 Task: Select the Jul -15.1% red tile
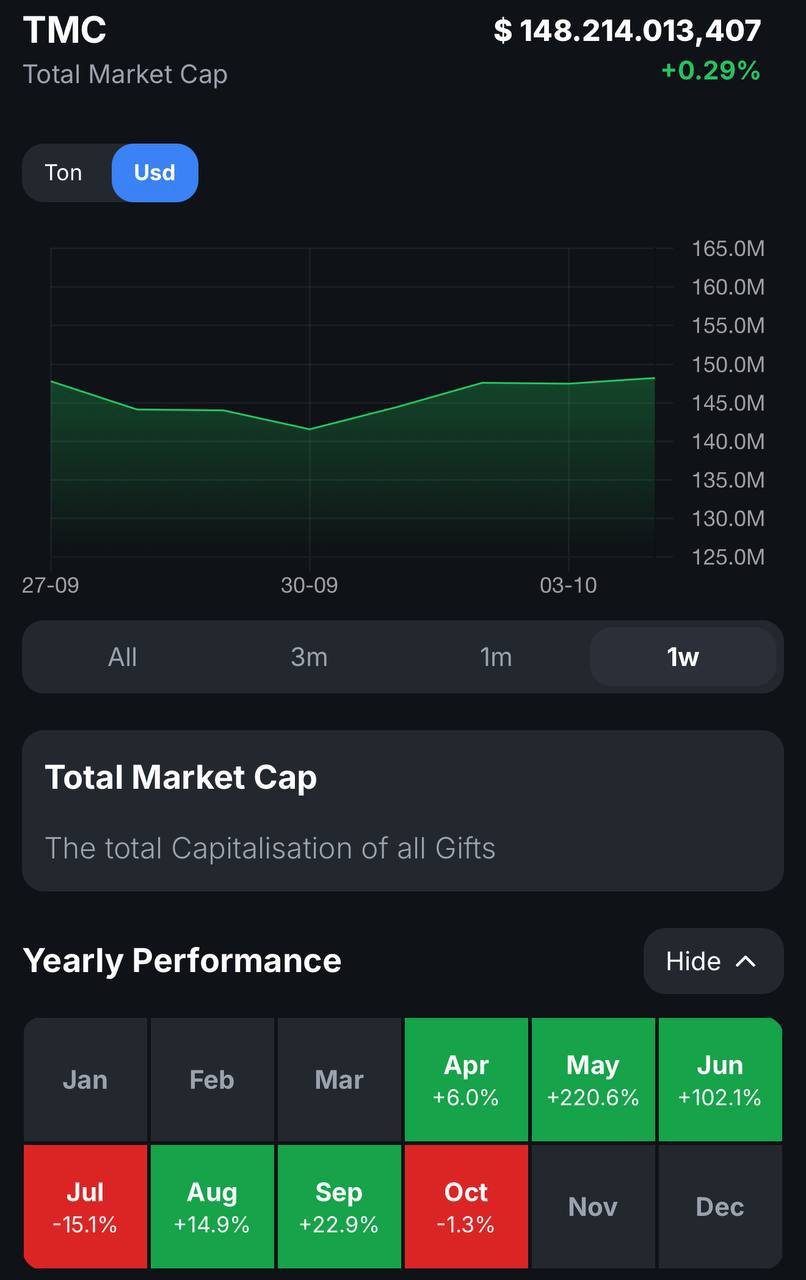85,1207
